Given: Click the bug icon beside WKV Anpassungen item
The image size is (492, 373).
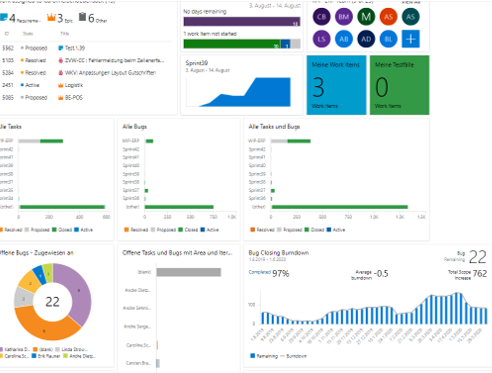Looking at the screenshot, I should 61,73.
